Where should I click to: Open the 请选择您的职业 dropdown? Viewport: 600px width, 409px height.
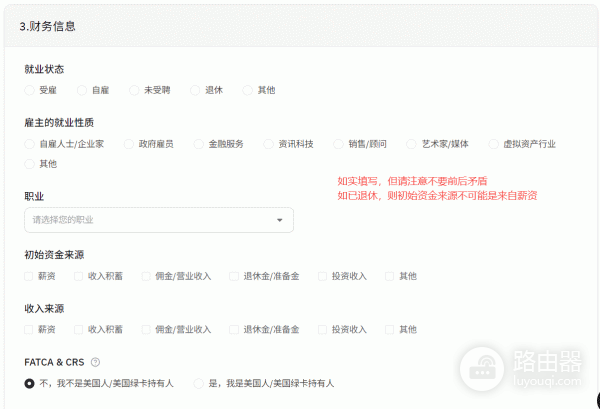tap(159, 220)
